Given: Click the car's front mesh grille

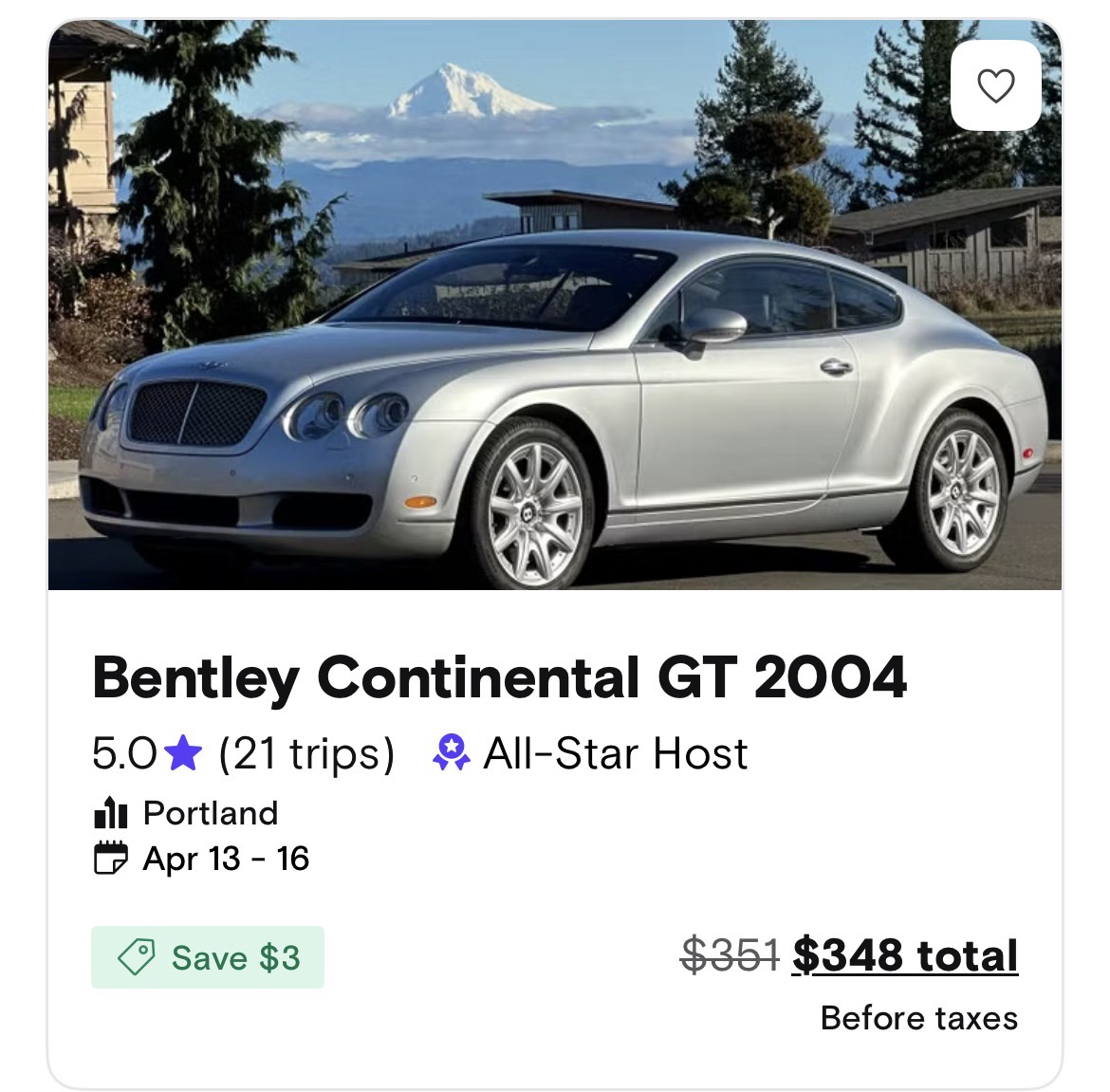Looking at the screenshot, I should click(197, 414).
